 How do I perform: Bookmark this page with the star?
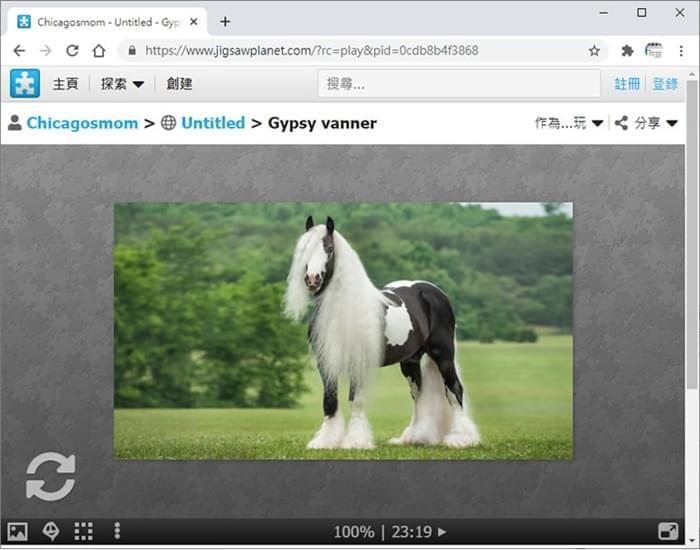point(594,51)
